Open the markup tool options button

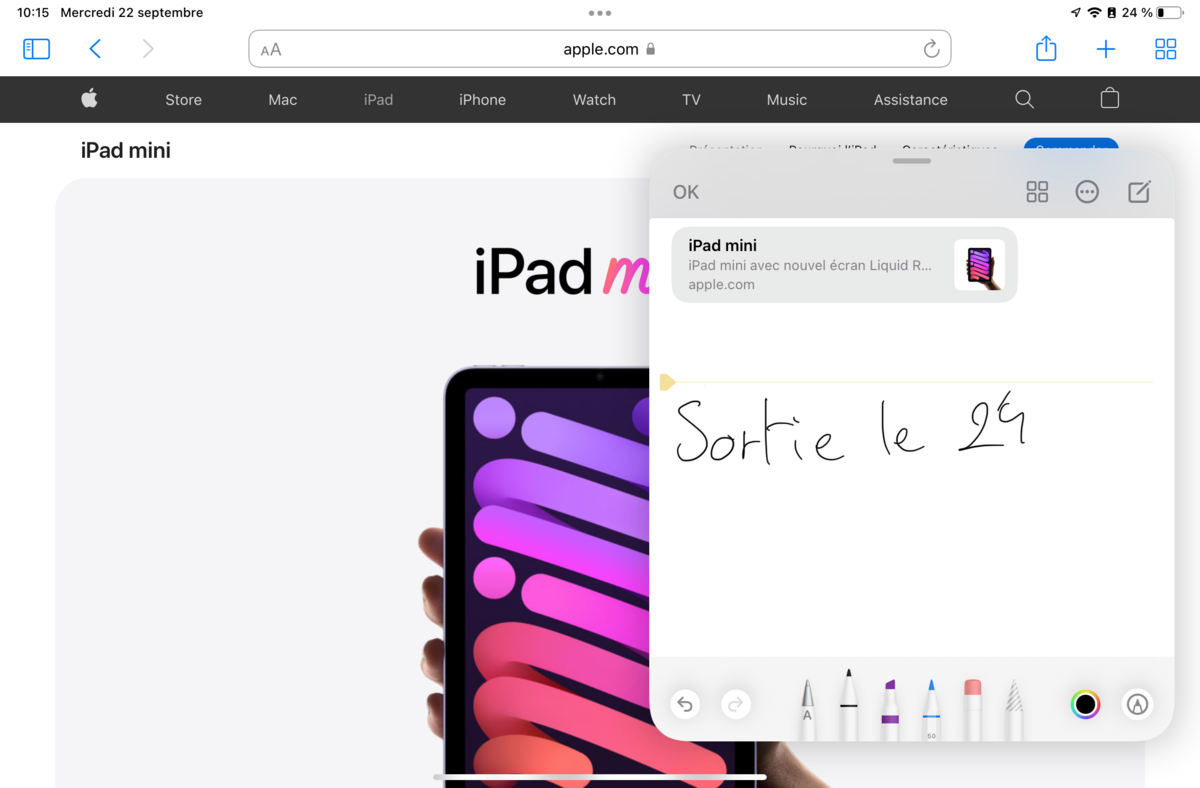[x=1136, y=705]
